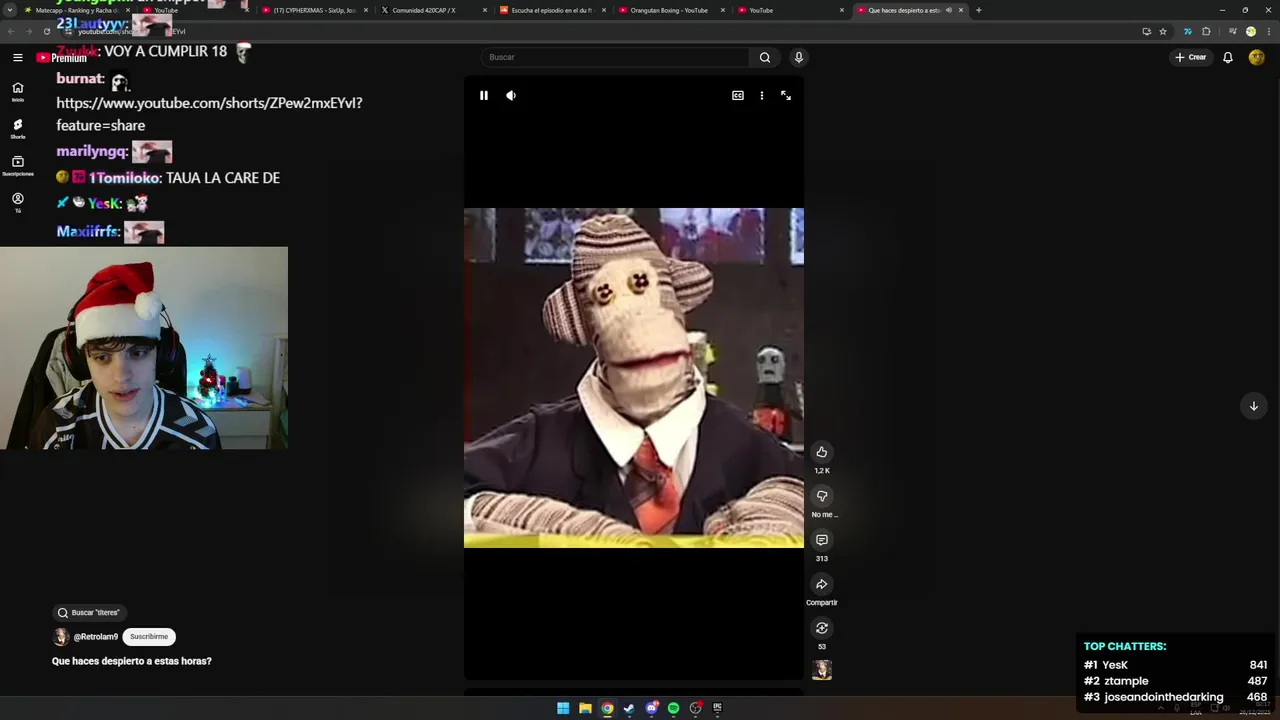Image resolution: width=1280 pixels, height=720 pixels.
Task: Click the Suscribirme button
Action: [149, 637]
